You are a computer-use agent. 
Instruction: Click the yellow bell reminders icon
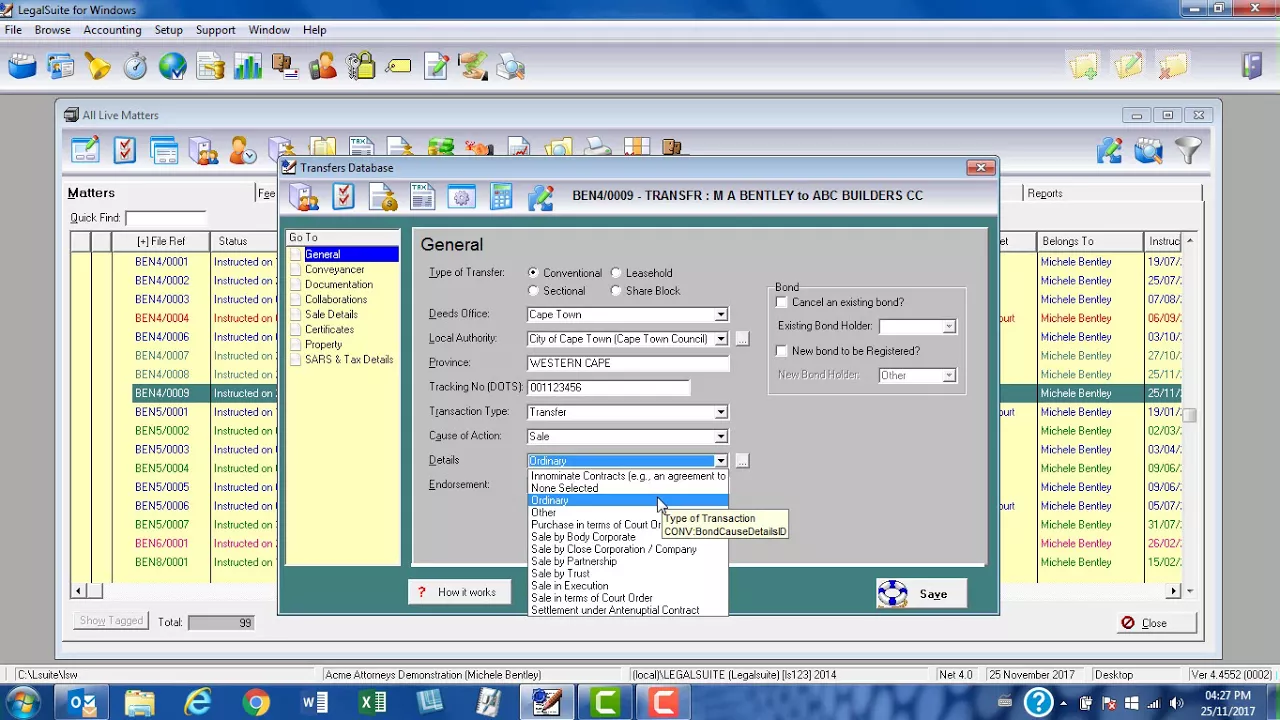[x=97, y=67]
